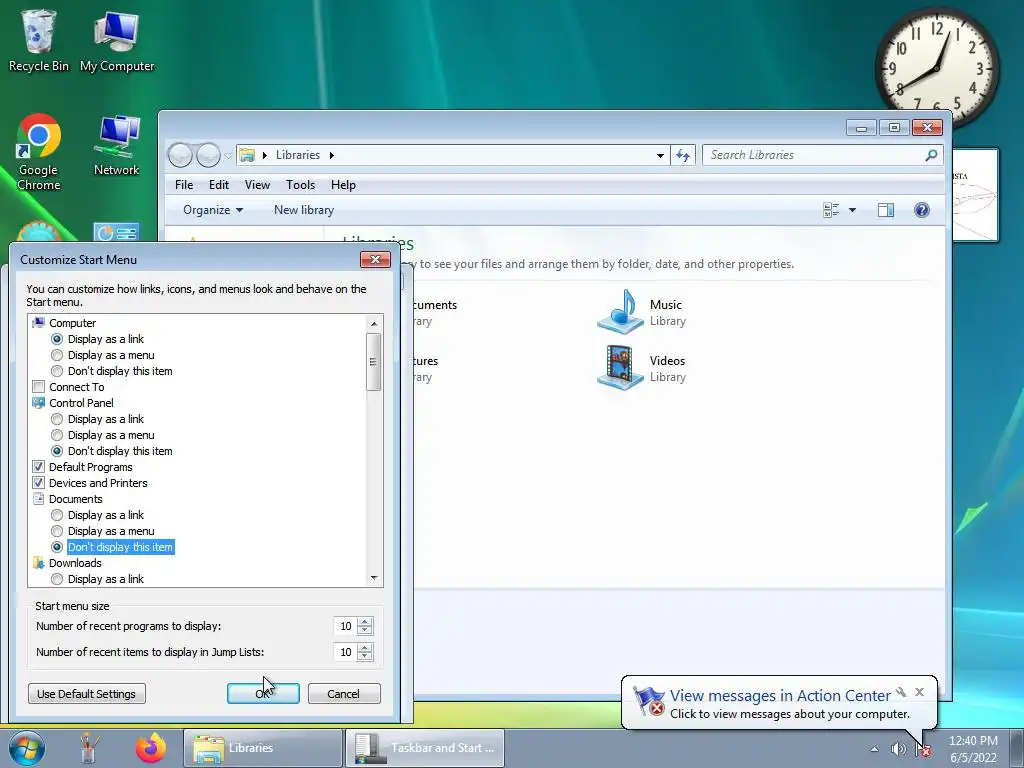Launch Google Chrome from the desktop

39,152
